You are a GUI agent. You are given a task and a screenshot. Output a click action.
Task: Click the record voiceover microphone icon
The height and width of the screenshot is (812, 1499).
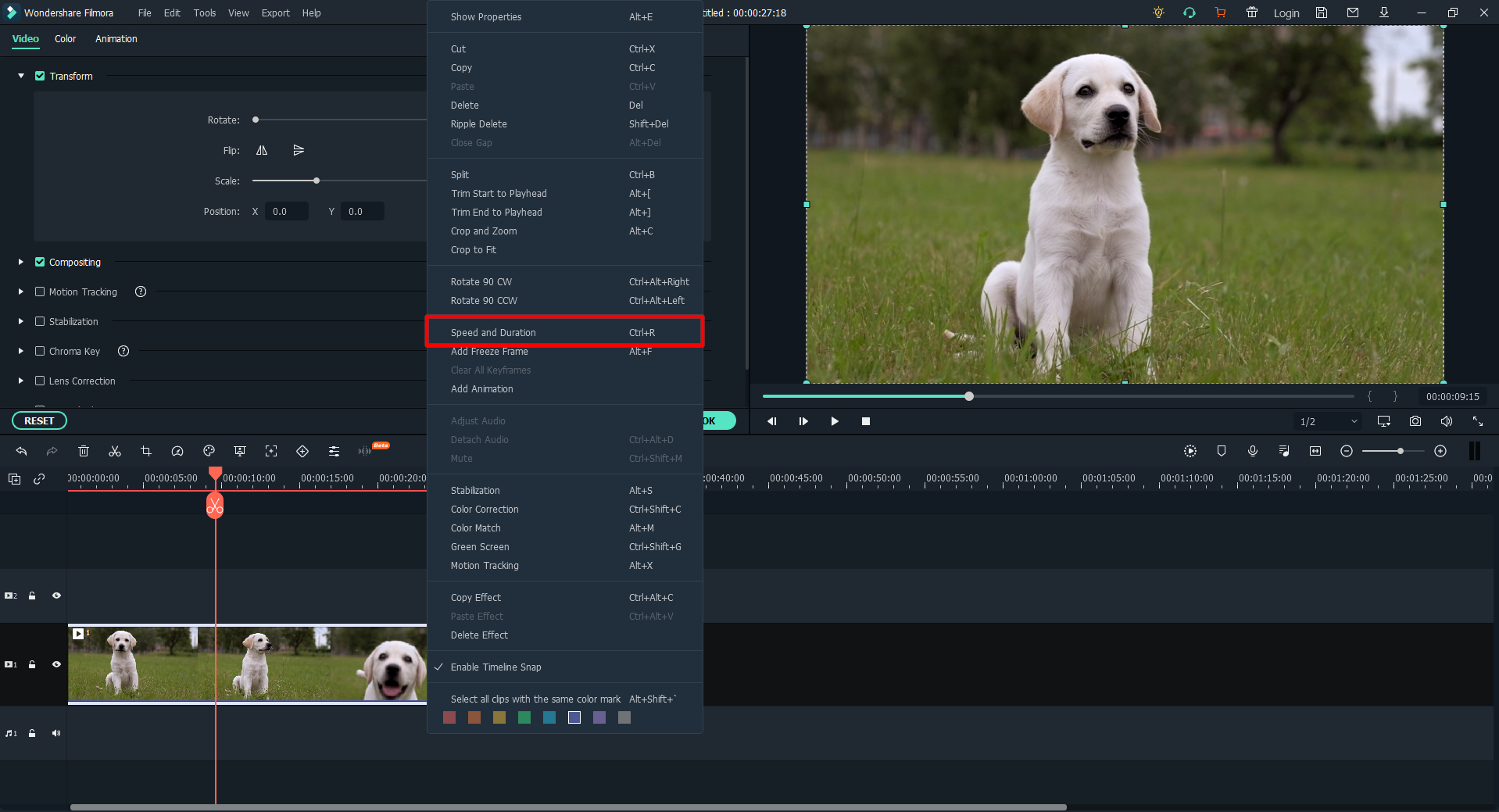click(1252, 451)
